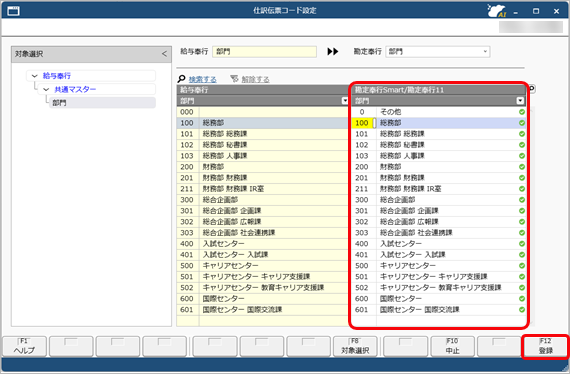
Task: Collapse the 対象選択 panel with the arrow
Action: [164, 54]
